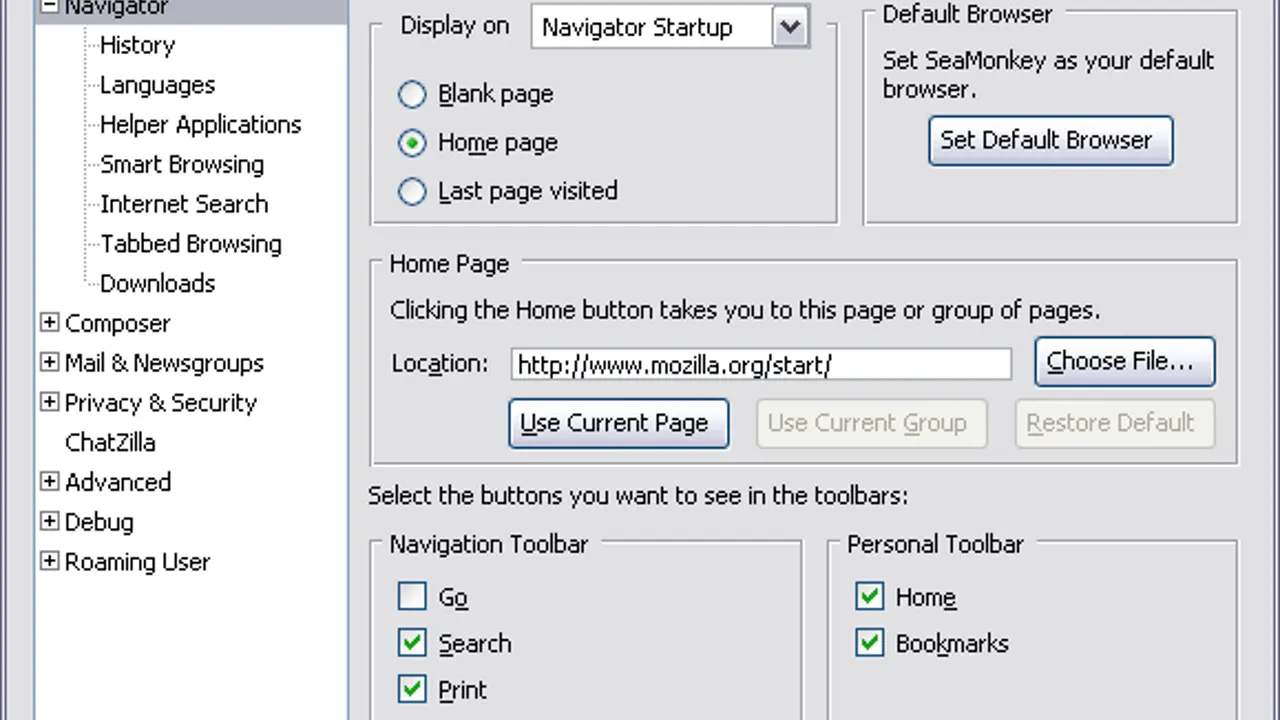Select the Blank page radio button
This screenshot has width=1280, height=720.
412,95
